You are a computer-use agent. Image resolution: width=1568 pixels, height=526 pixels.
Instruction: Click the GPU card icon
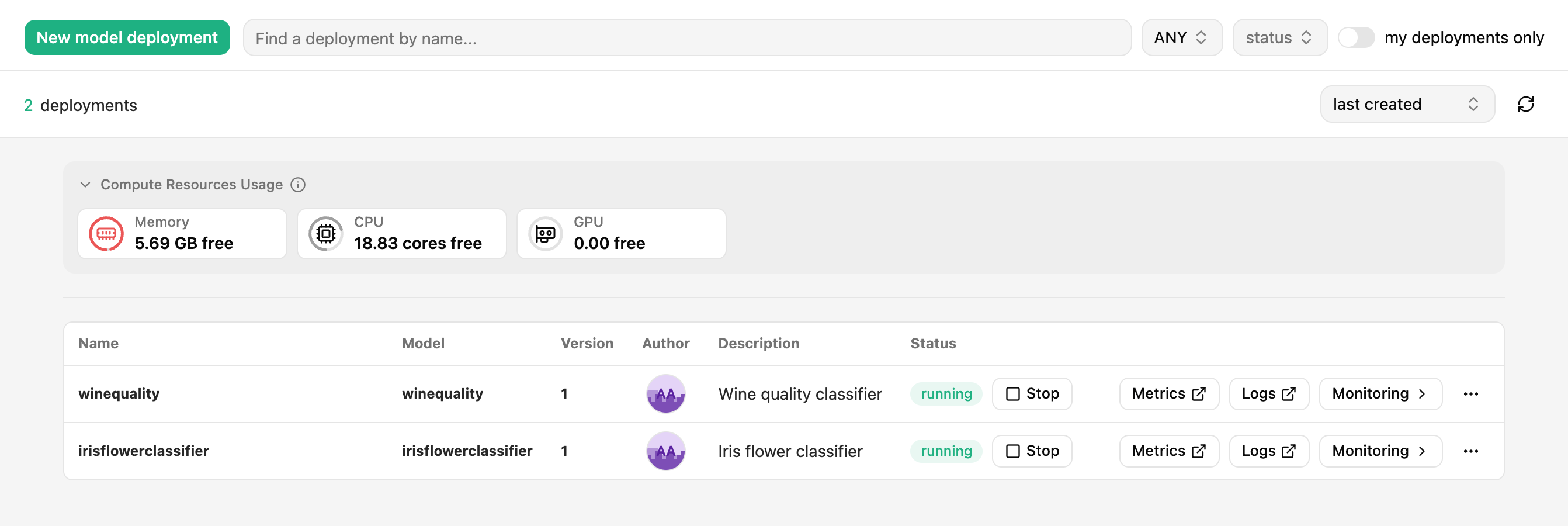[546, 234]
